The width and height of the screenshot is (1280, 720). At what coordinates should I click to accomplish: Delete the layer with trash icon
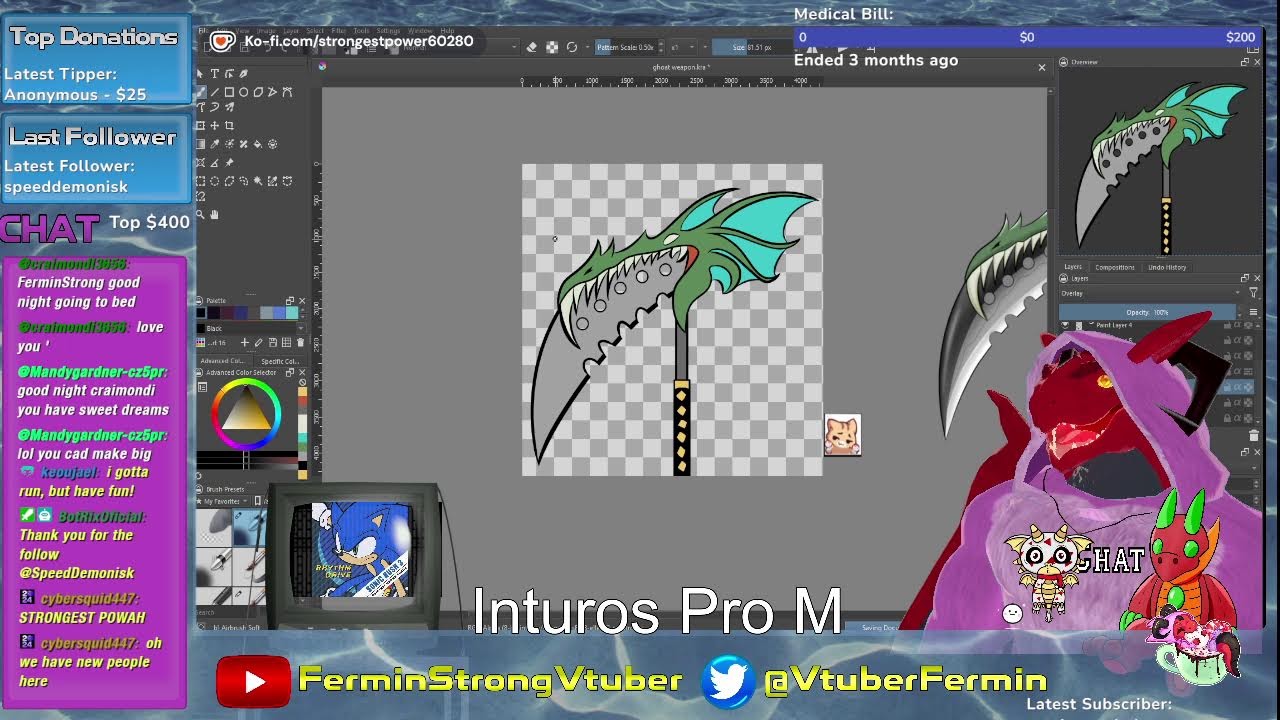(x=1254, y=435)
